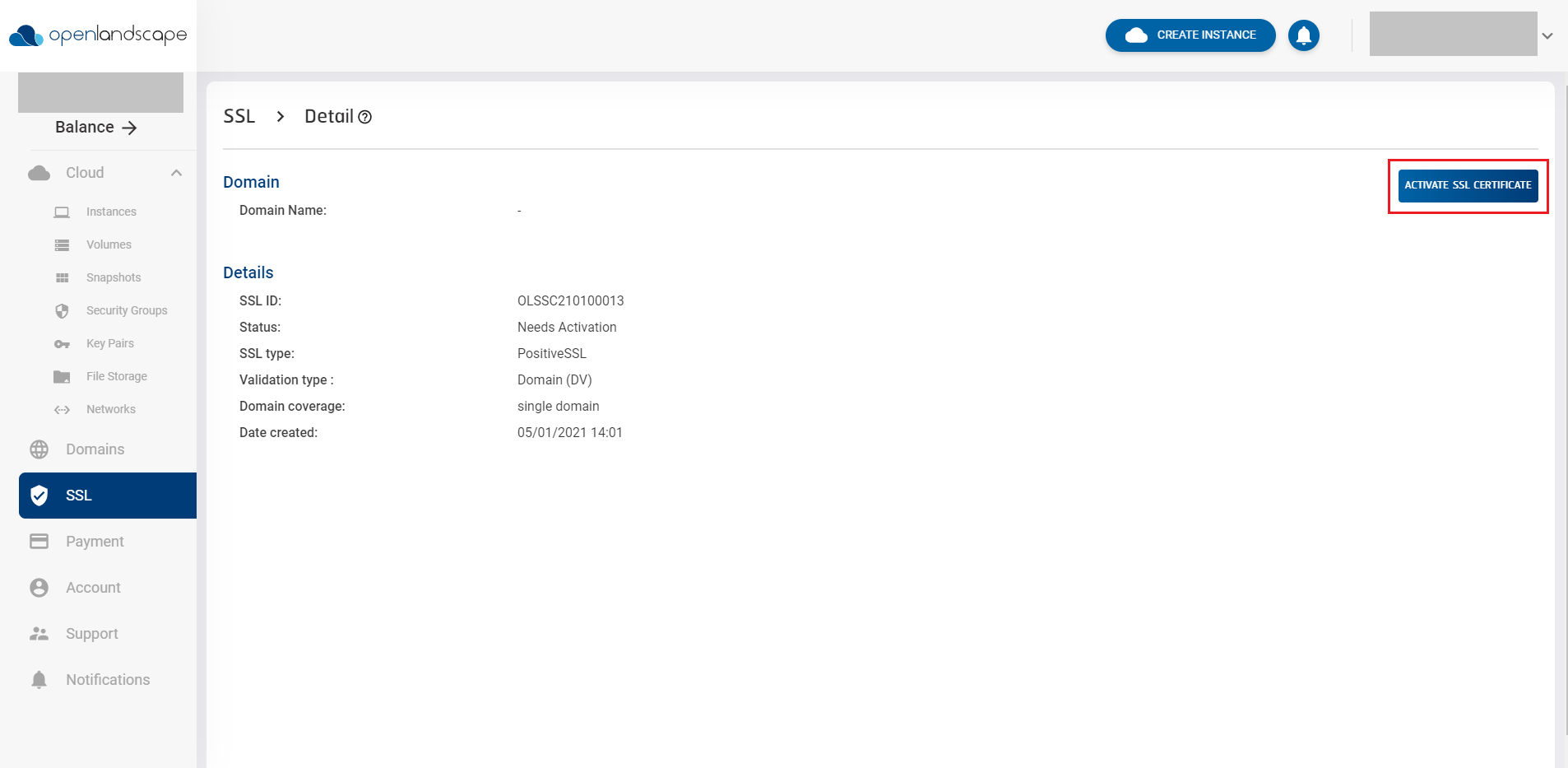Open the Payment card icon

pos(39,541)
